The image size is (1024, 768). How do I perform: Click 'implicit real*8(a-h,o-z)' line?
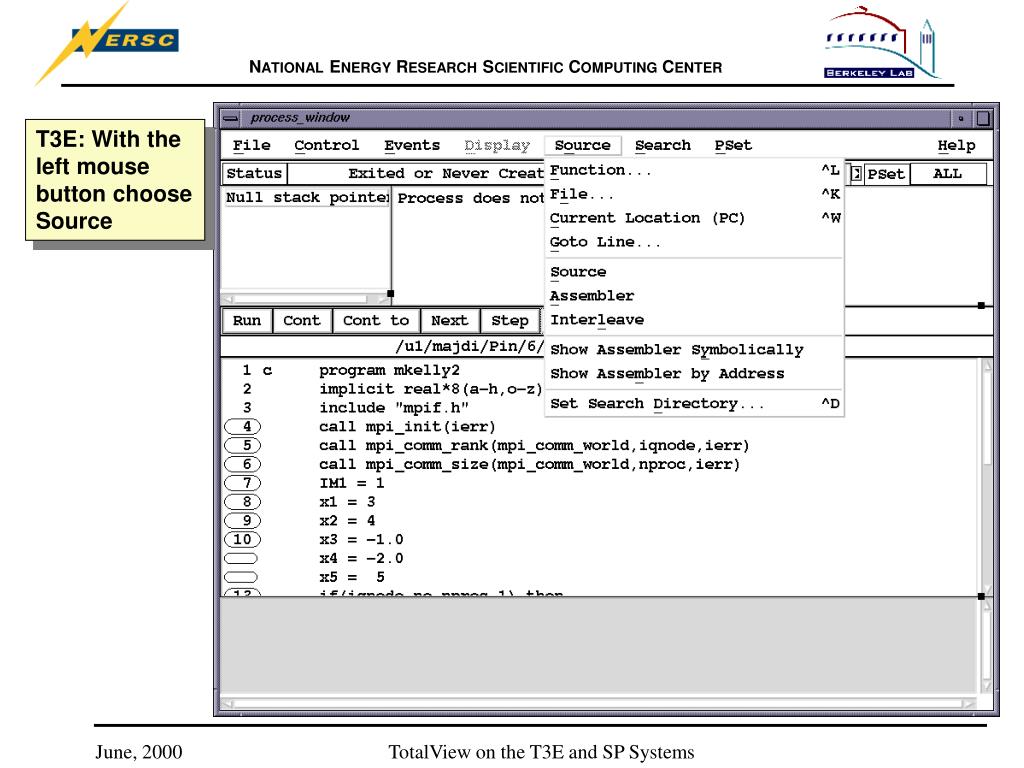pyautogui.click(x=431, y=389)
